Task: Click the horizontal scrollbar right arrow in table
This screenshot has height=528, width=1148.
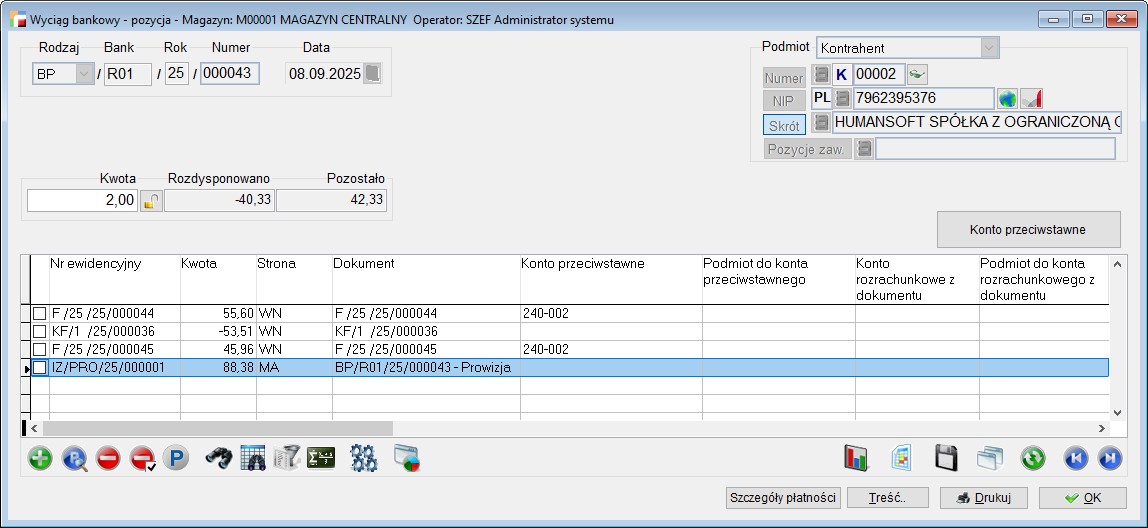Action: click(1102, 429)
